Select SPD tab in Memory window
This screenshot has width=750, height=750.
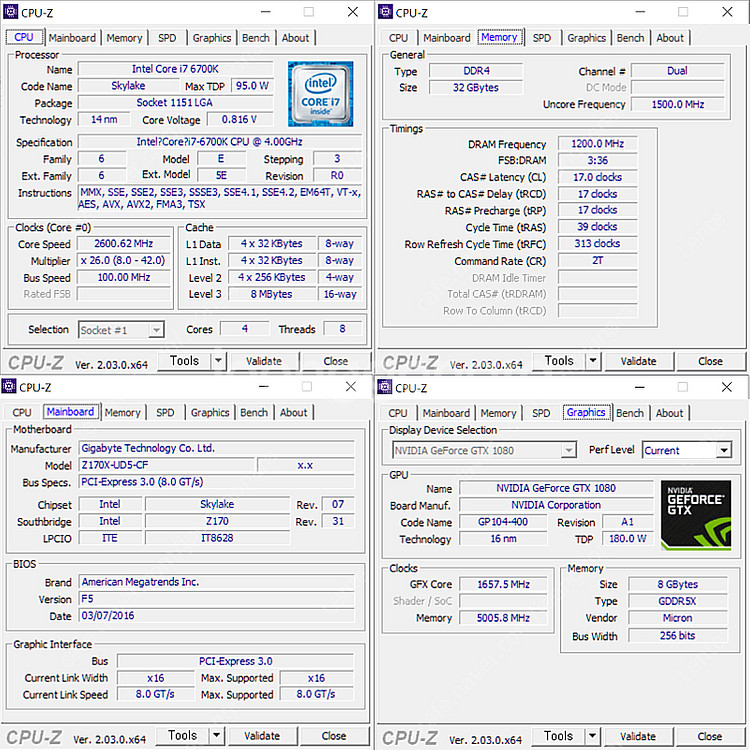541,38
